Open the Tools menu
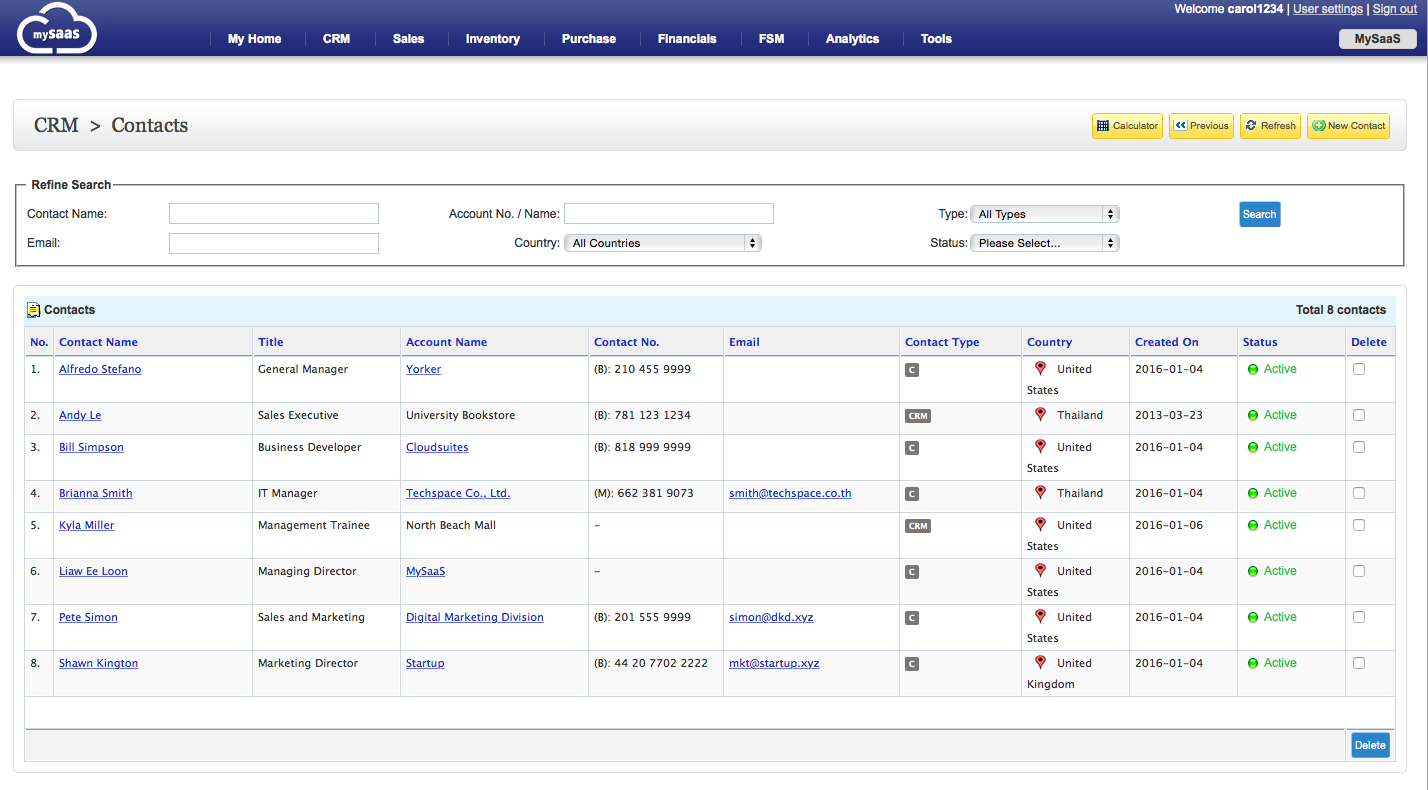This screenshot has height=790, width=1428. coord(936,39)
